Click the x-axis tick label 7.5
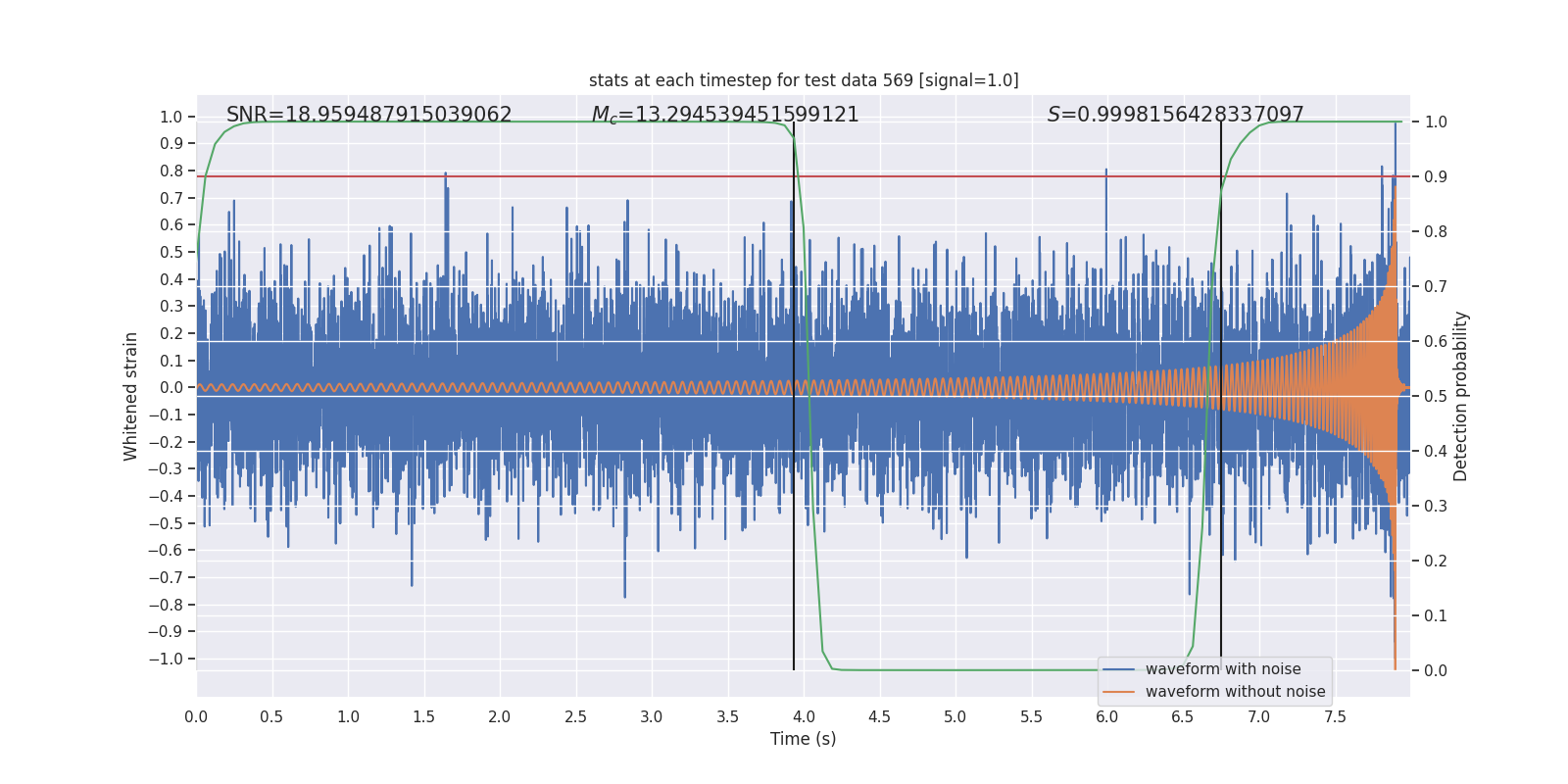 (1335, 716)
